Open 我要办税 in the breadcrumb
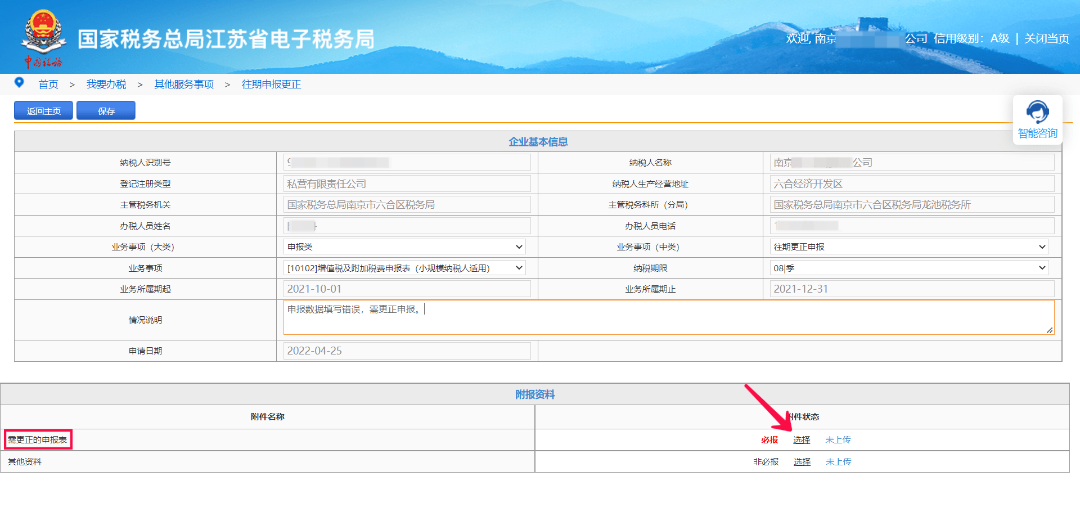The image size is (1080, 529). (x=106, y=85)
